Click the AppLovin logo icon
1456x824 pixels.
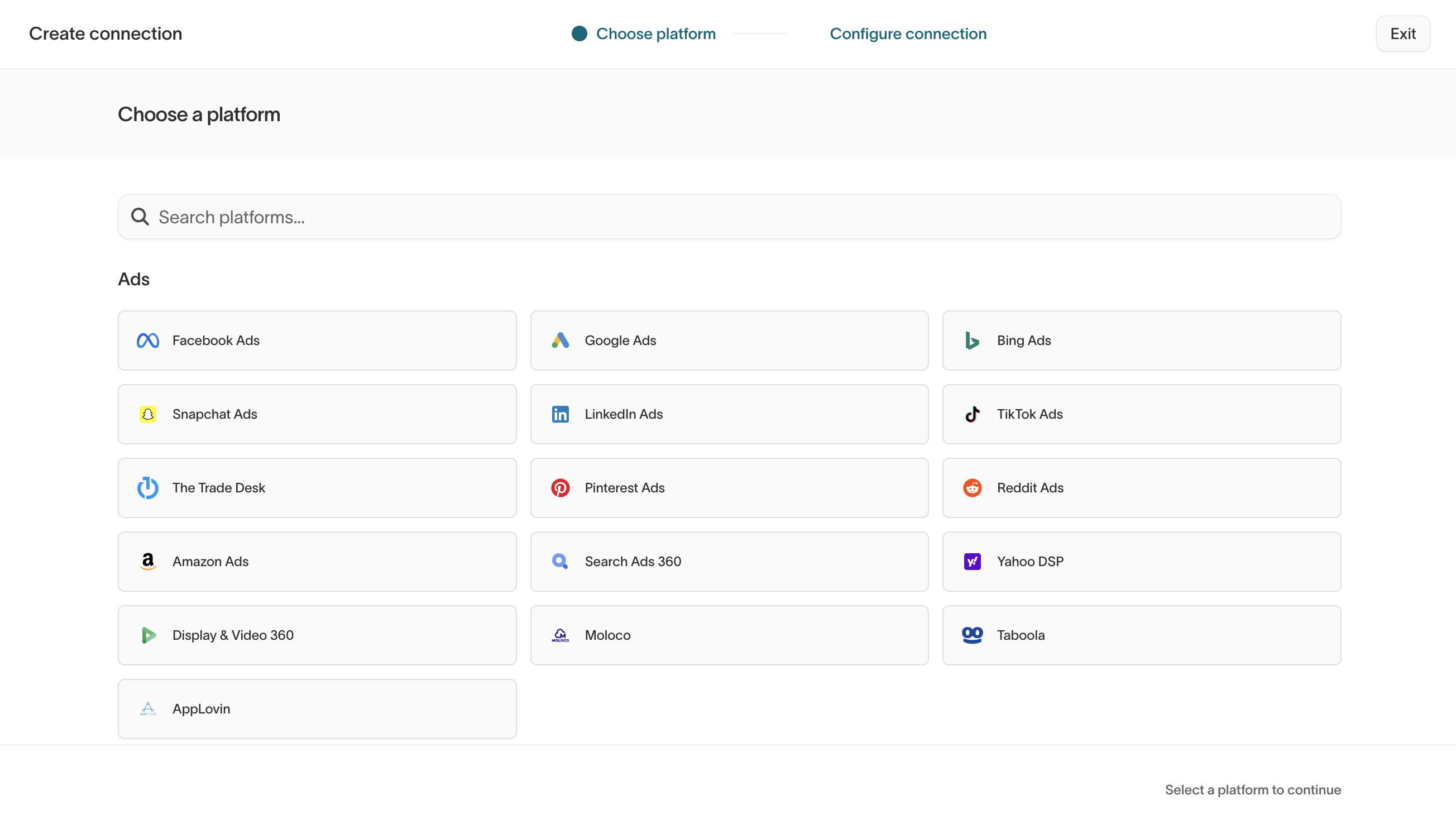(148, 708)
